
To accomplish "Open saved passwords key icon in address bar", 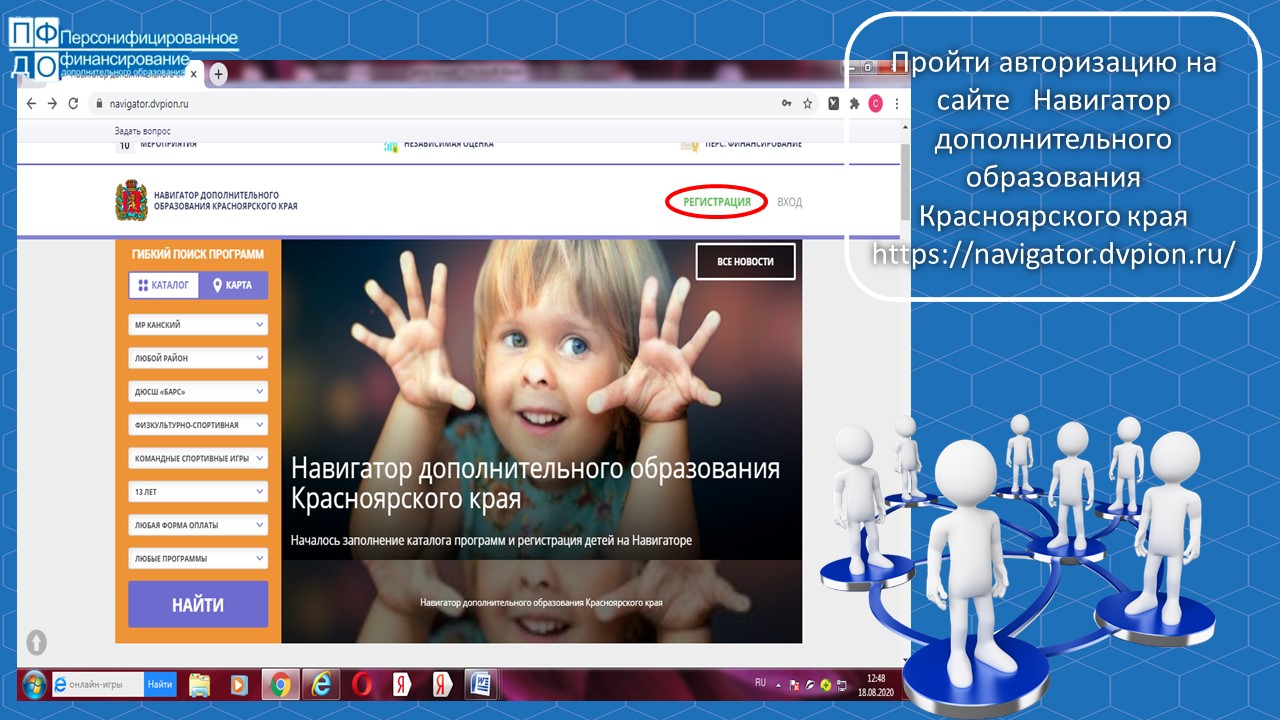I will click(787, 103).
